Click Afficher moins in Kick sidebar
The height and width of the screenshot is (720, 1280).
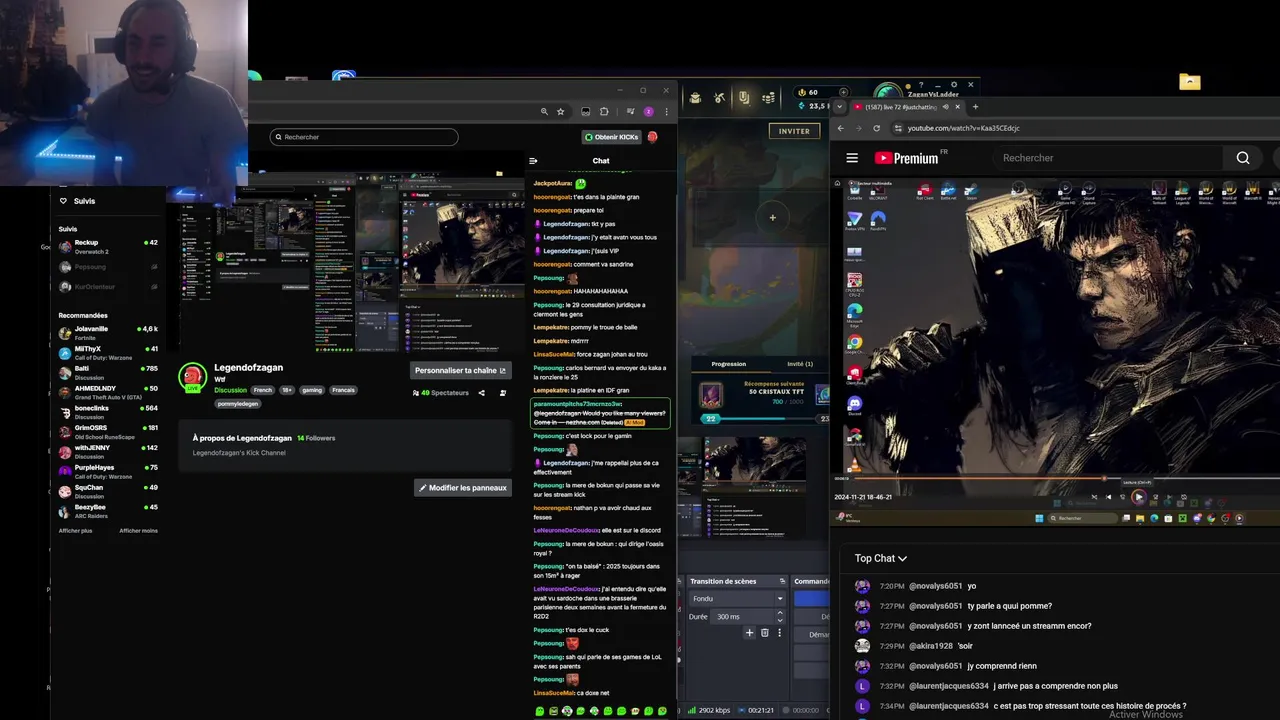138,530
